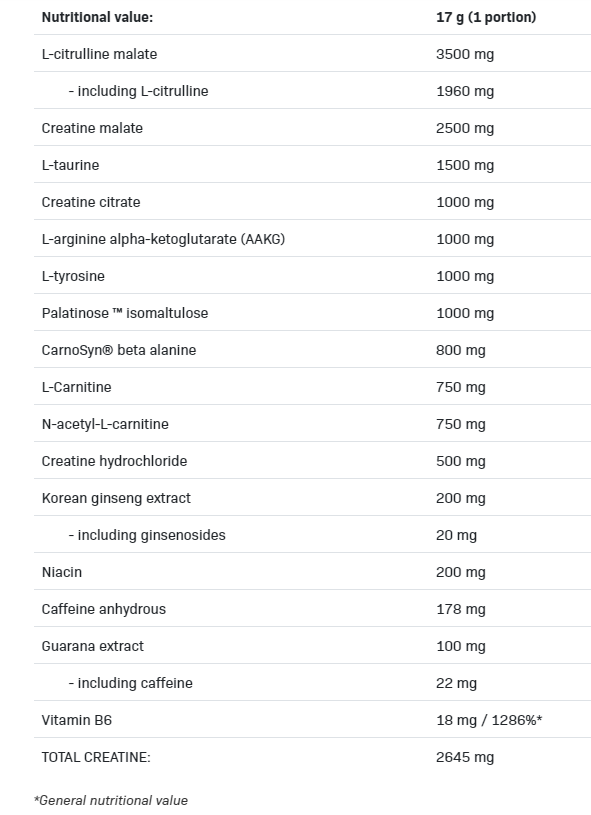This screenshot has width=591, height=815.
Task: Click the 800 mg beta alanine value
Action: coord(461,350)
